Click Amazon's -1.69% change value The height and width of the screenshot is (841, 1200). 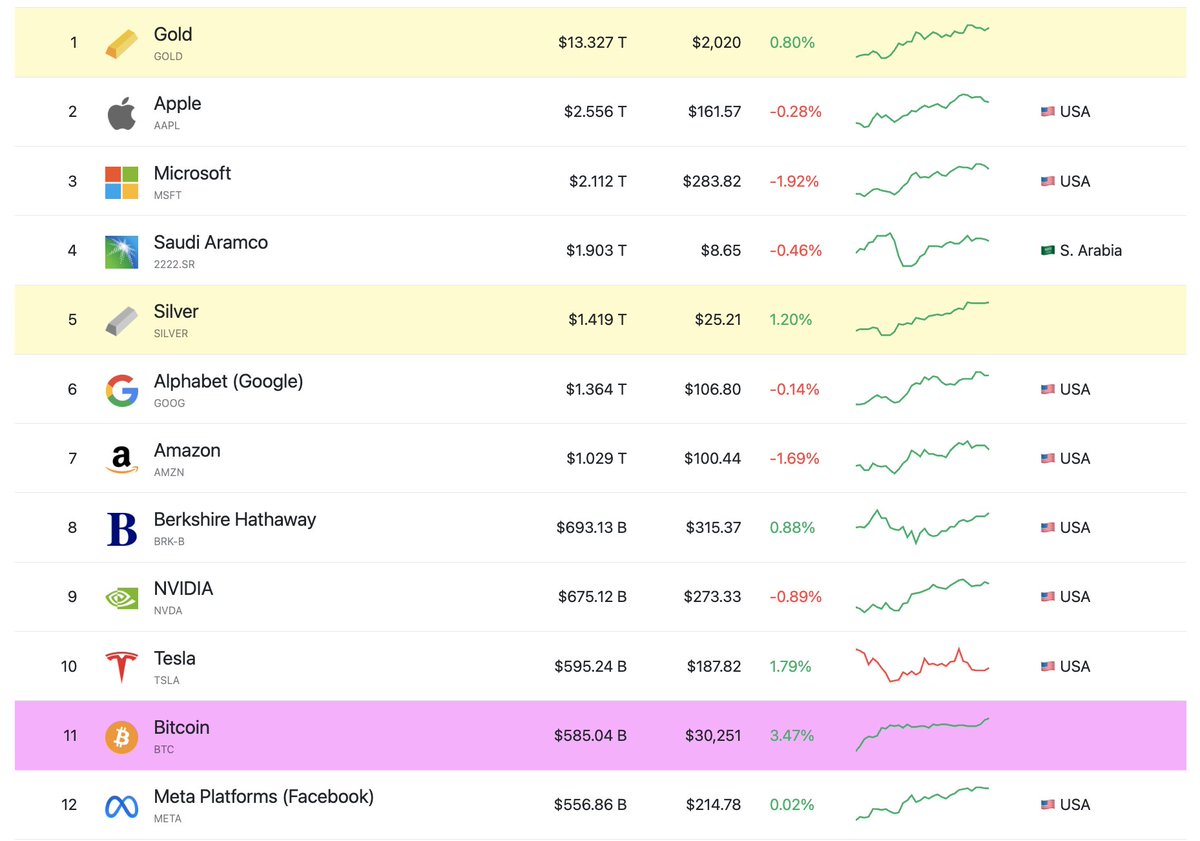tap(794, 458)
